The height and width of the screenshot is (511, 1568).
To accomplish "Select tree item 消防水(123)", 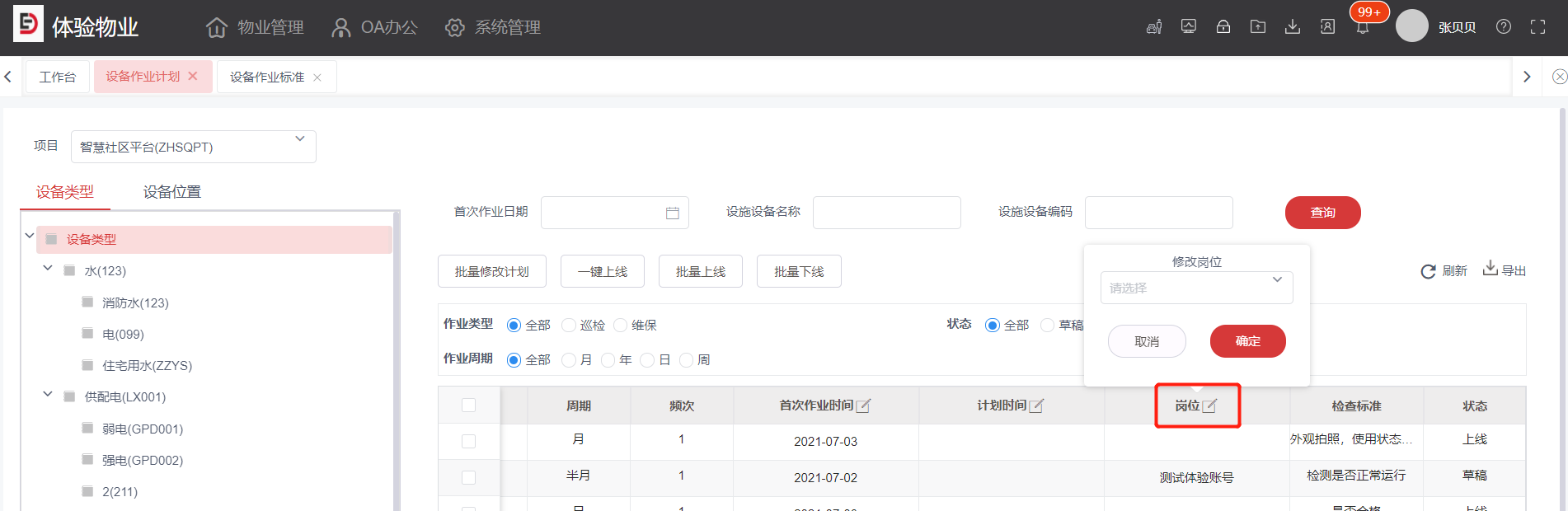I will [135, 303].
